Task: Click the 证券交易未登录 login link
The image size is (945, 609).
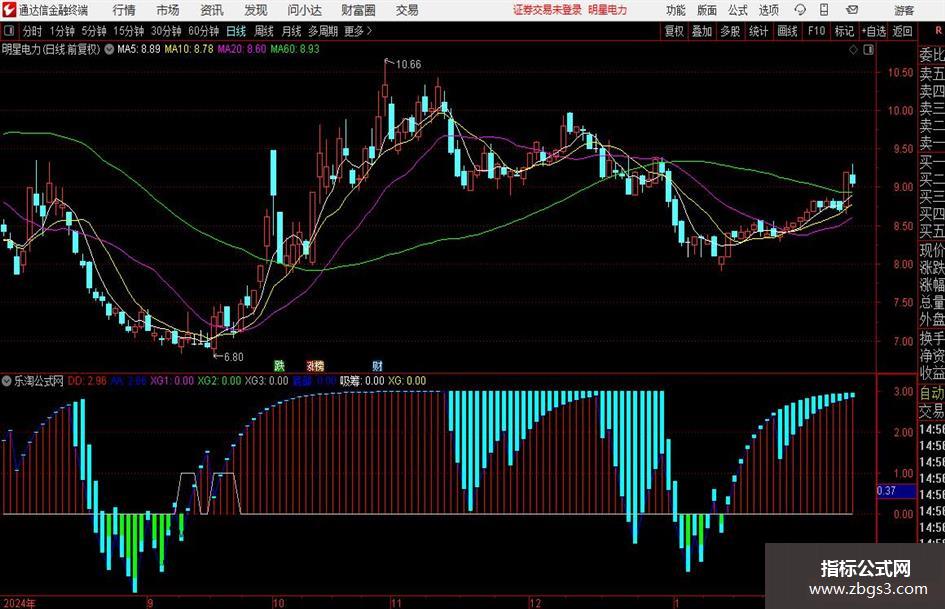Action: (x=547, y=10)
